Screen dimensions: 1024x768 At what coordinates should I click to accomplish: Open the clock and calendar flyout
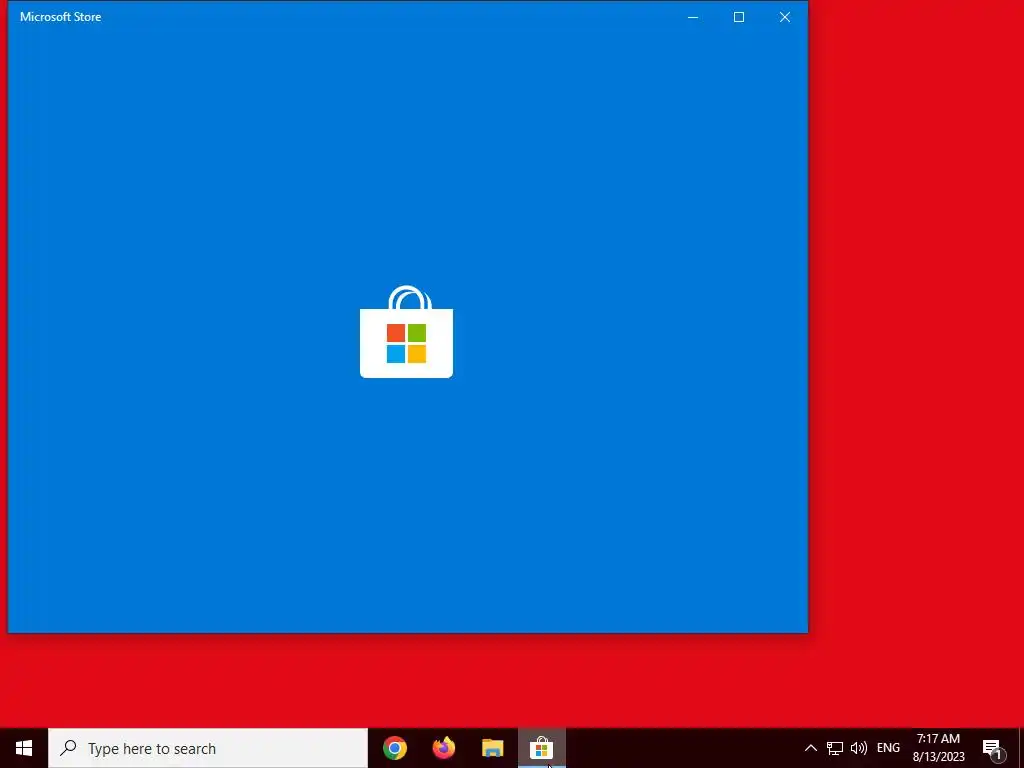point(938,748)
